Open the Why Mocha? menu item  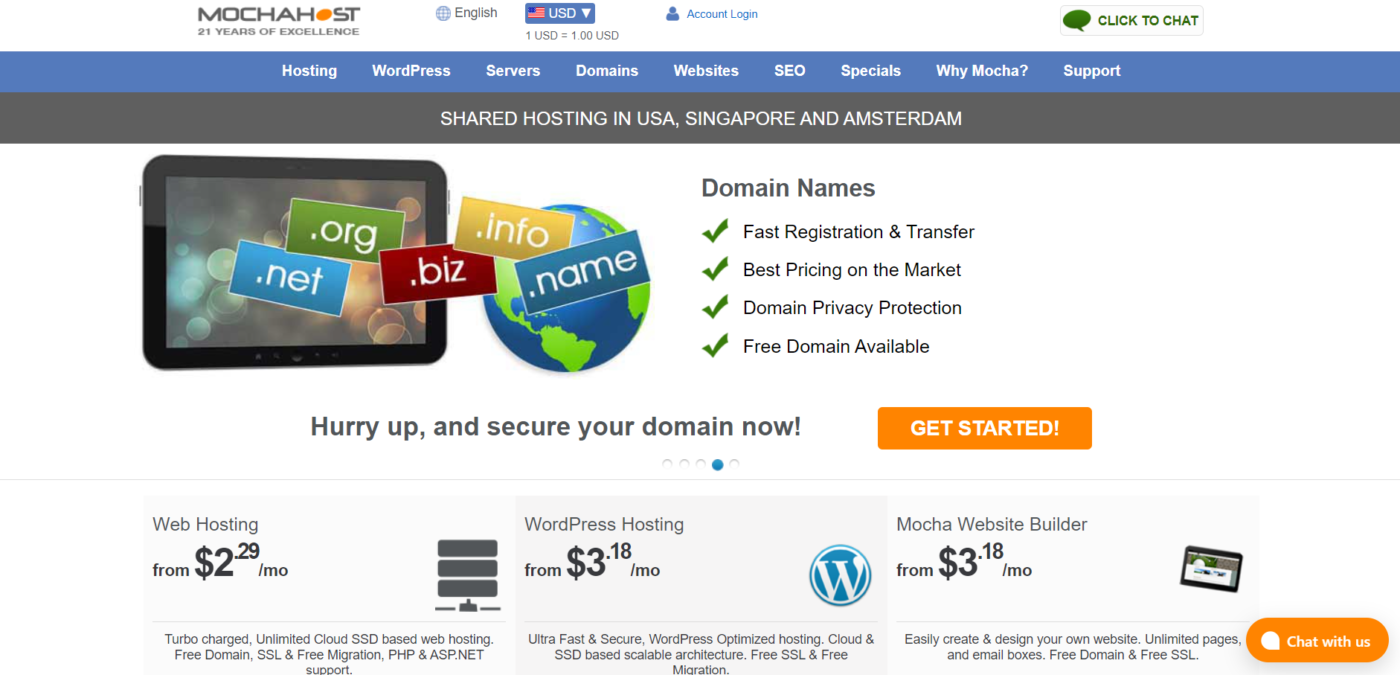pyautogui.click(x=982, y=71)
